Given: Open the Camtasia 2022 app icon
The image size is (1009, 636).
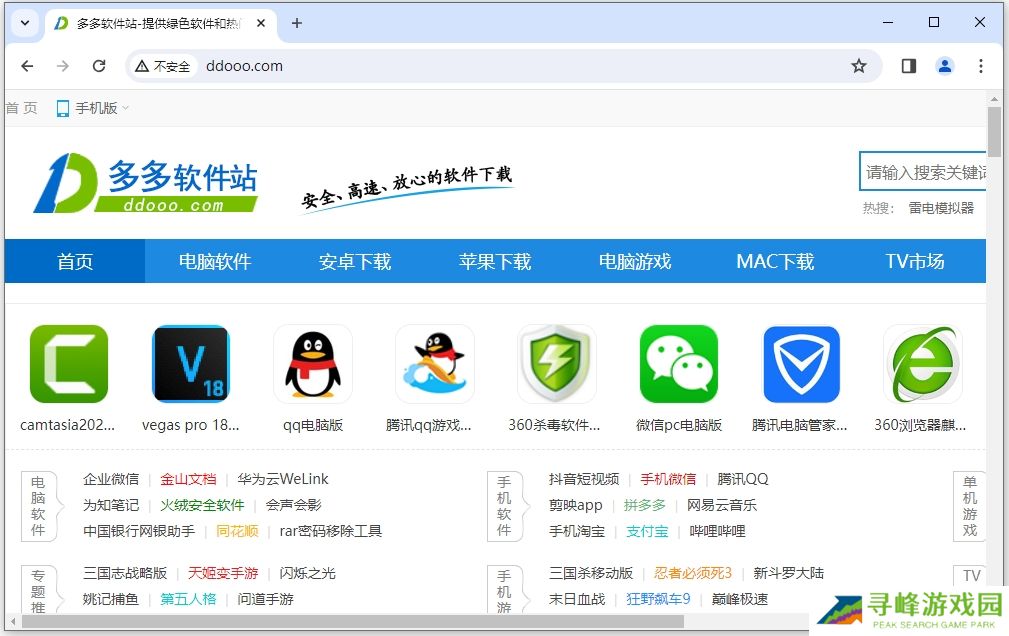Looking at the screenshot, I should point(69,364).
